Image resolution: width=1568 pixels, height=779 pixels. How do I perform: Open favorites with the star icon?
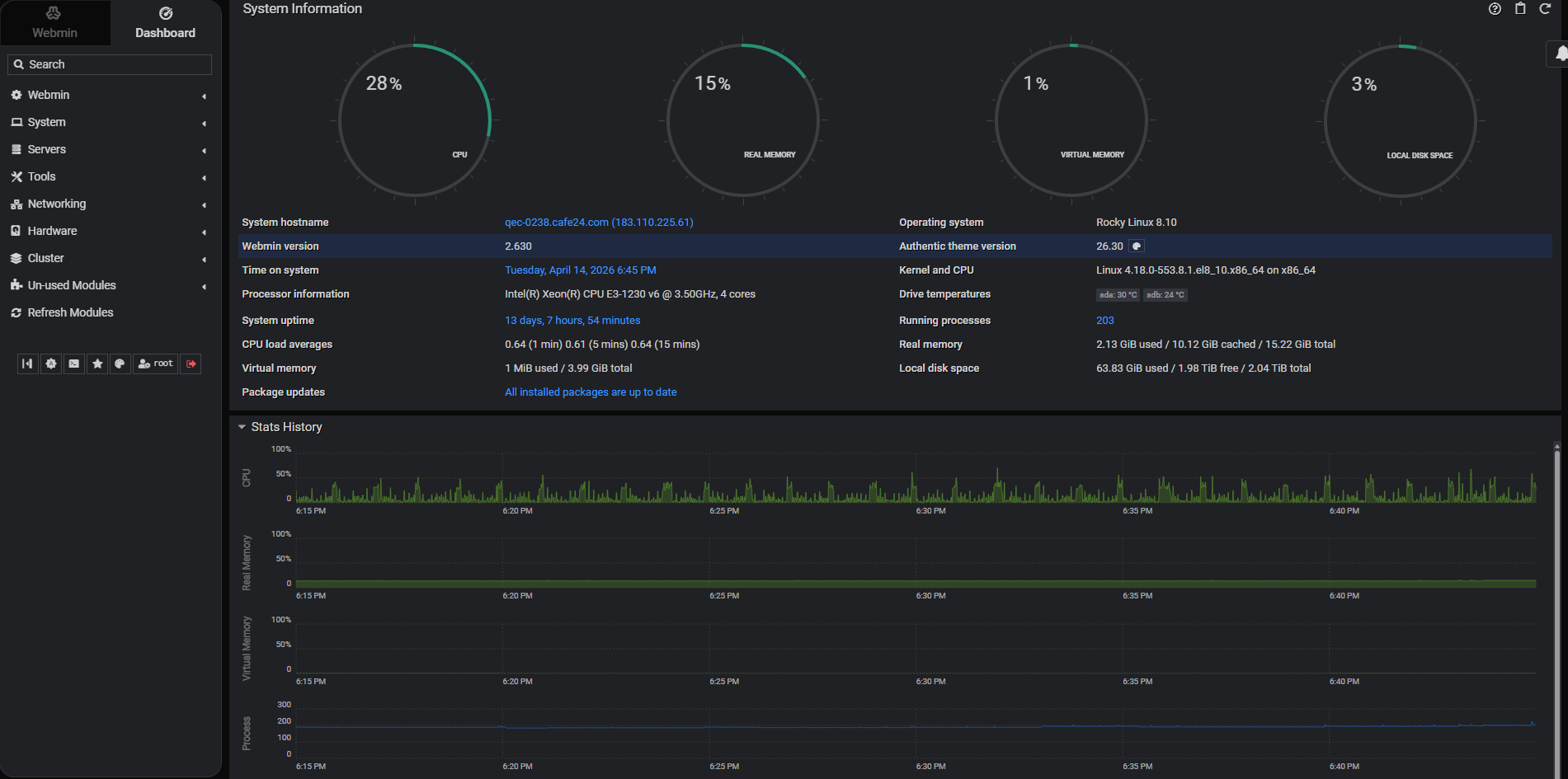[97, 364]
